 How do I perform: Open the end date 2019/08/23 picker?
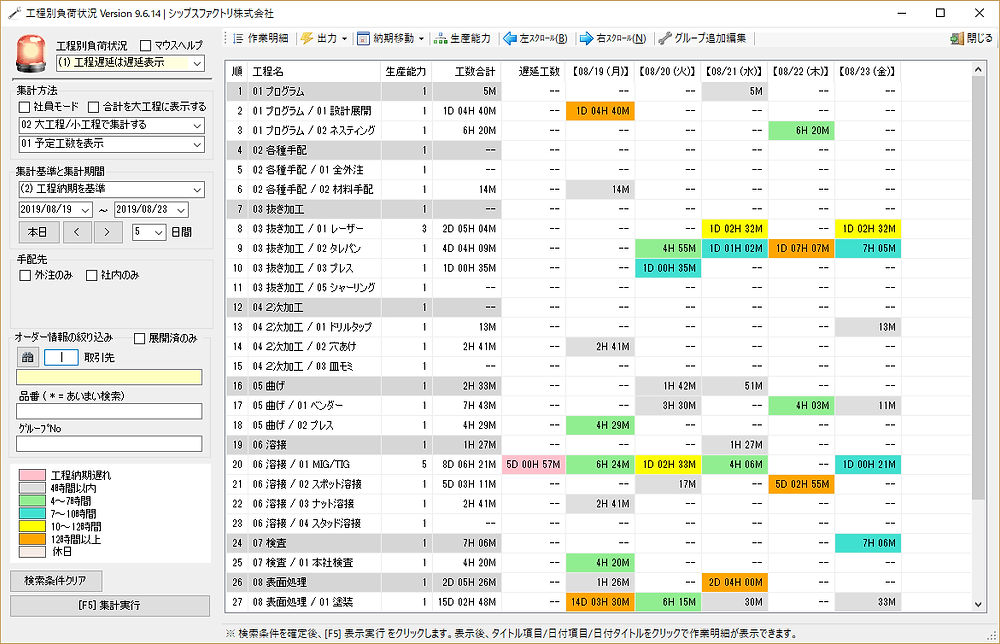(x=181, y=210)
